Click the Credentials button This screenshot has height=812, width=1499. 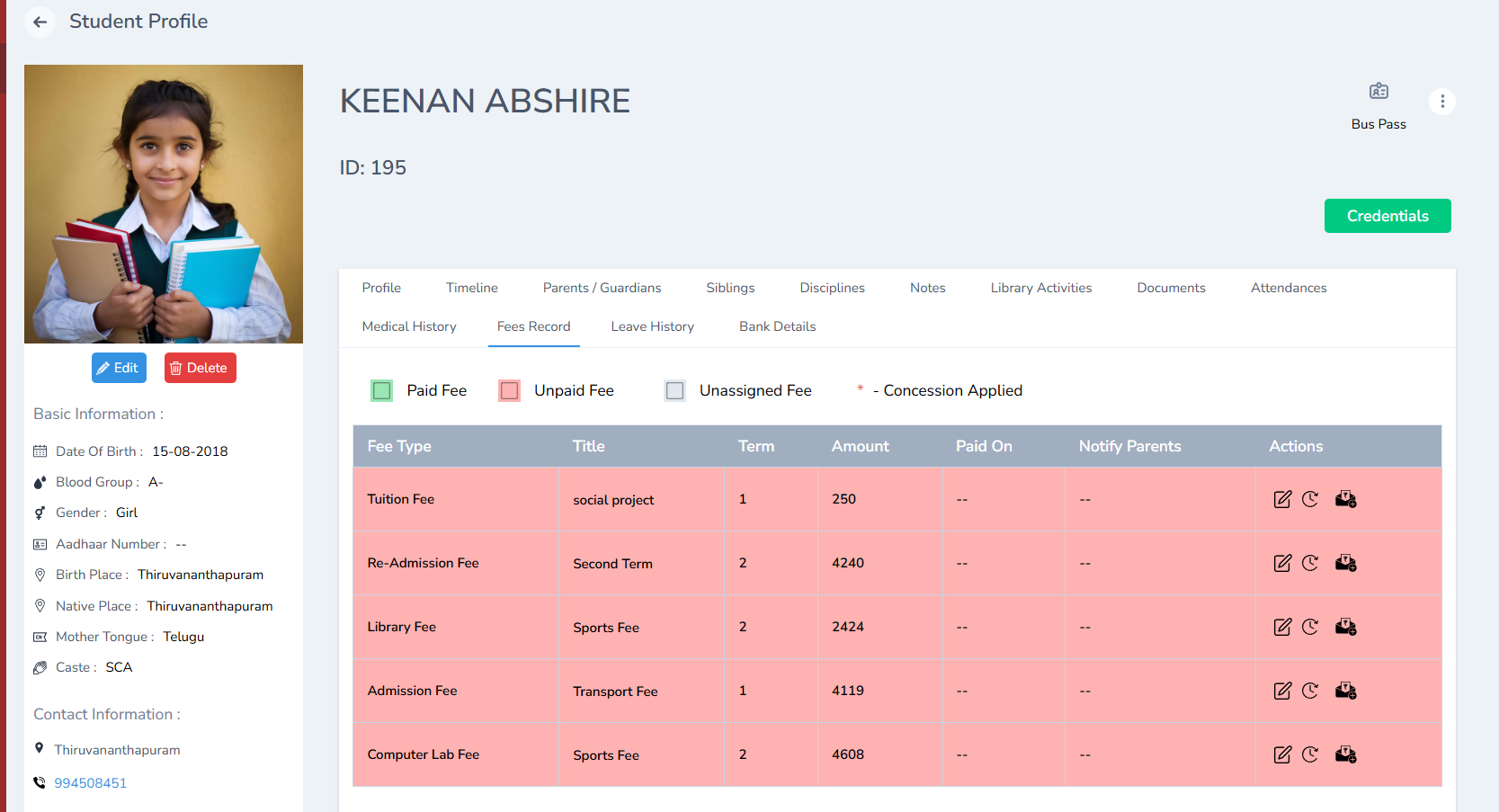1387,216
